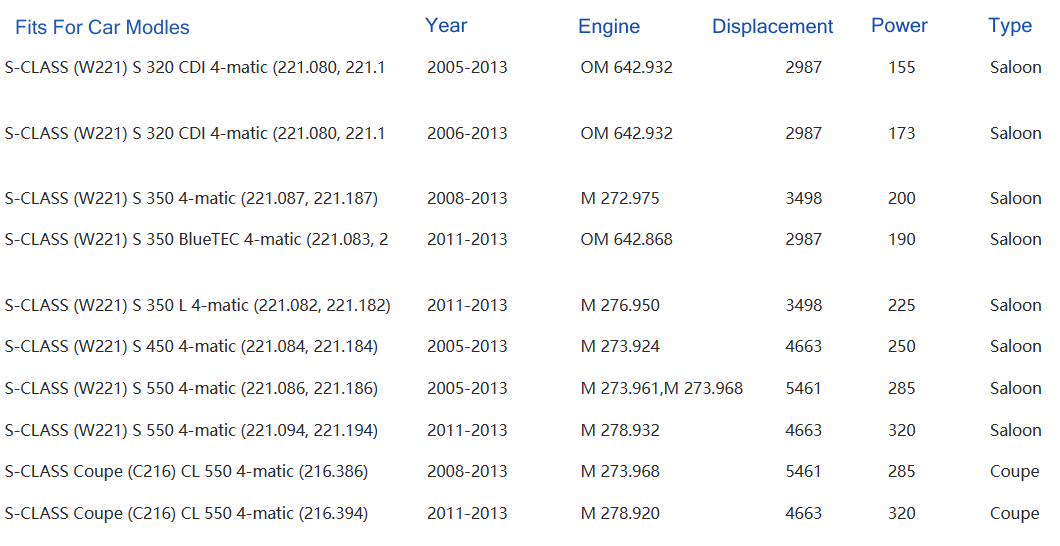Select the Year column header

point(446,26)
